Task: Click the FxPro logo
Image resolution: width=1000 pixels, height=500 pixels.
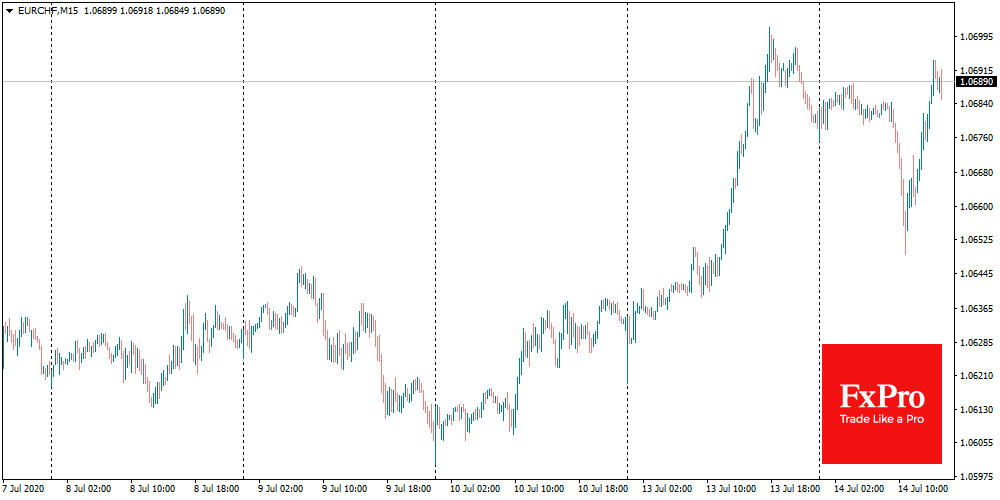Action: pos(881,395)
